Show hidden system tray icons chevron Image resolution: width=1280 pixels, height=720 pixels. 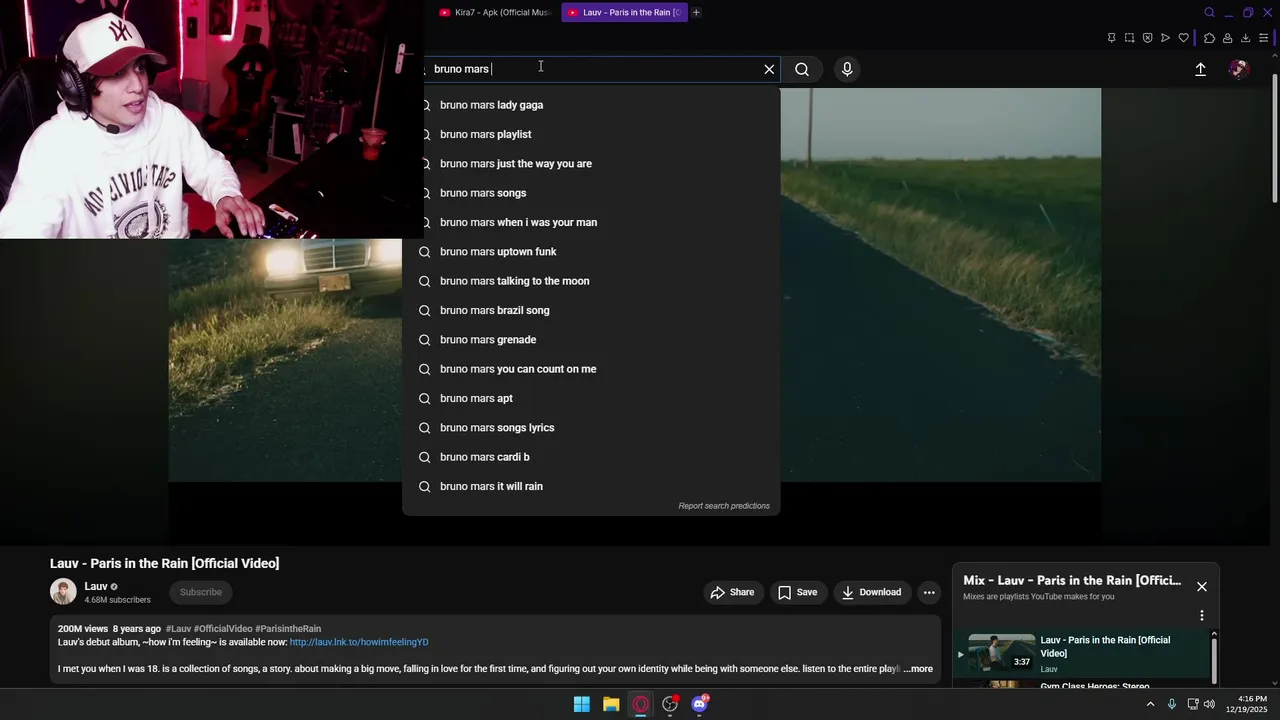coord(1150,704)
